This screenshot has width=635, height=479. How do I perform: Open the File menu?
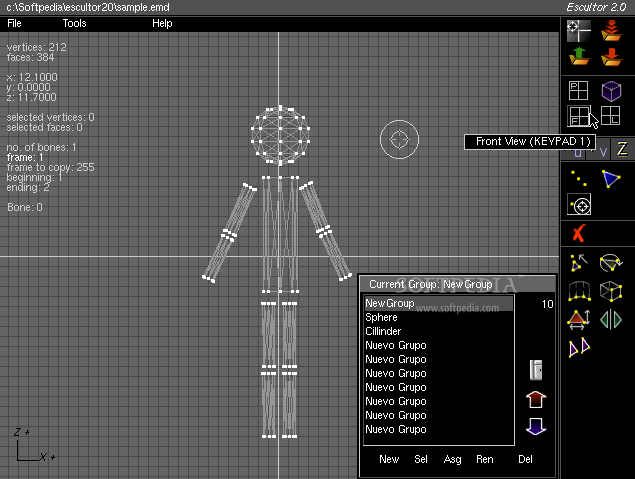pos(14,23)
